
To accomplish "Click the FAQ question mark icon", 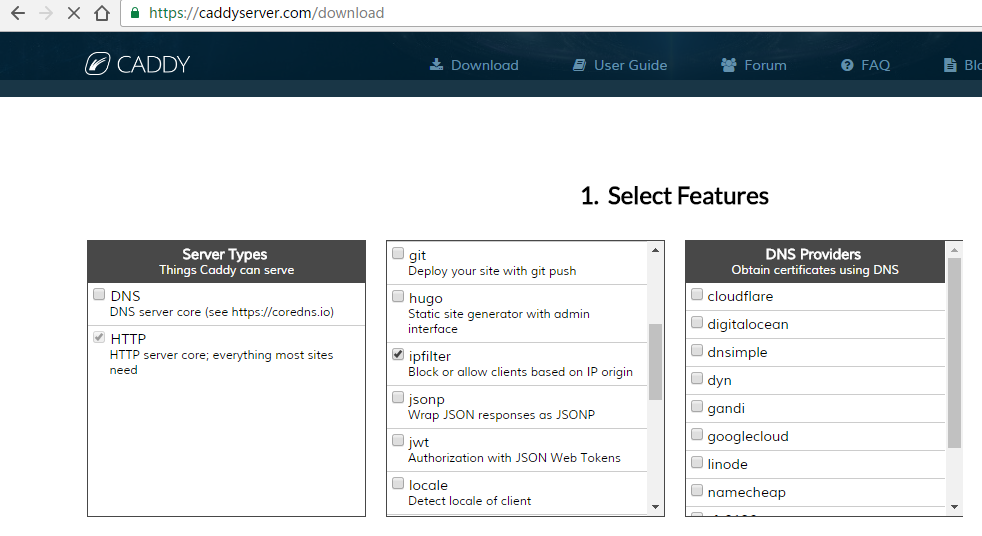I will [847, 65].
